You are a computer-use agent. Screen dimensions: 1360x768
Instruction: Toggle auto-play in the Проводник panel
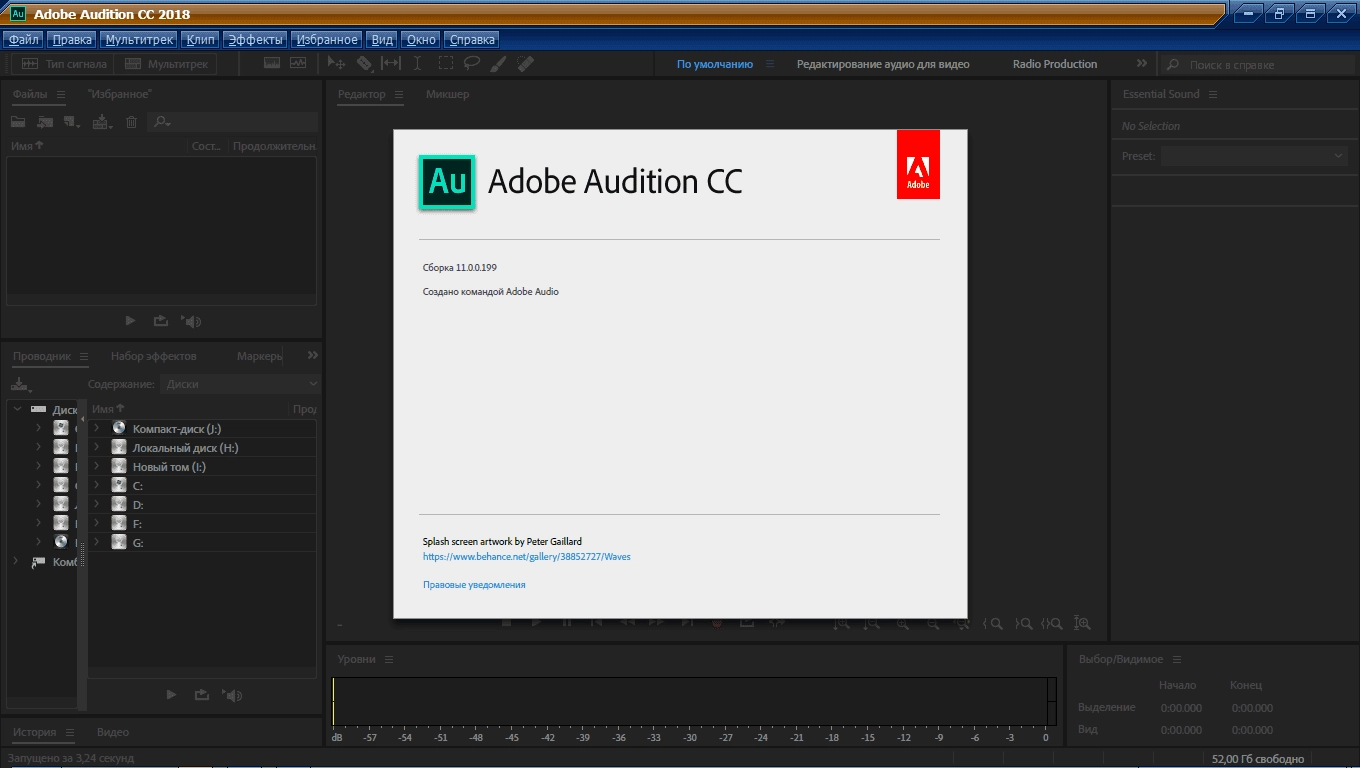[x=232, y=695]
